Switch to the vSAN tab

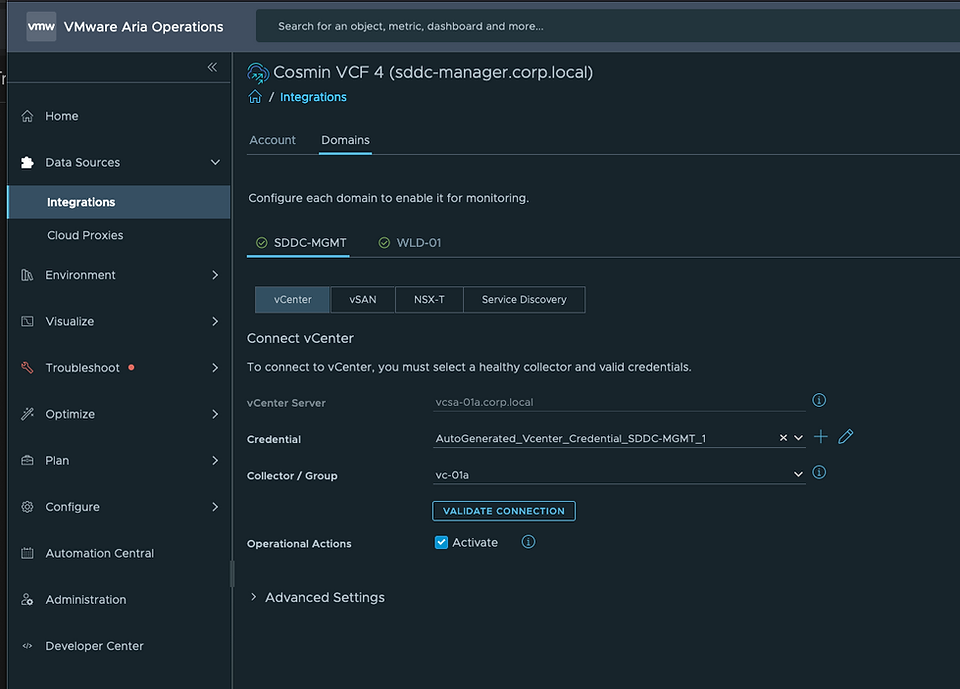click(x=363, y=299)
